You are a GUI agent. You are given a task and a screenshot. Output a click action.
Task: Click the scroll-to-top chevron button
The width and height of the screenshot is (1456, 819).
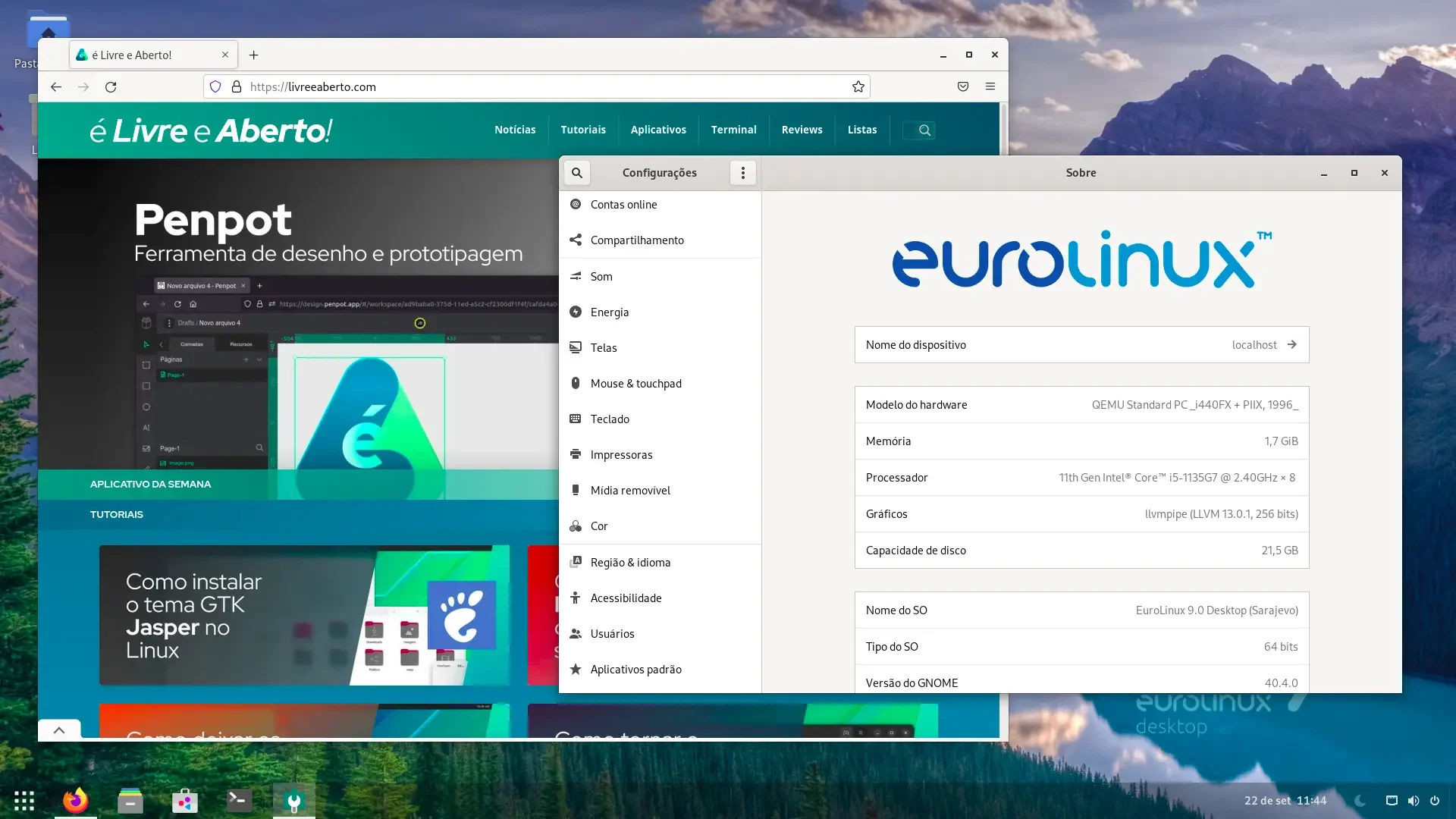point(59,730)
